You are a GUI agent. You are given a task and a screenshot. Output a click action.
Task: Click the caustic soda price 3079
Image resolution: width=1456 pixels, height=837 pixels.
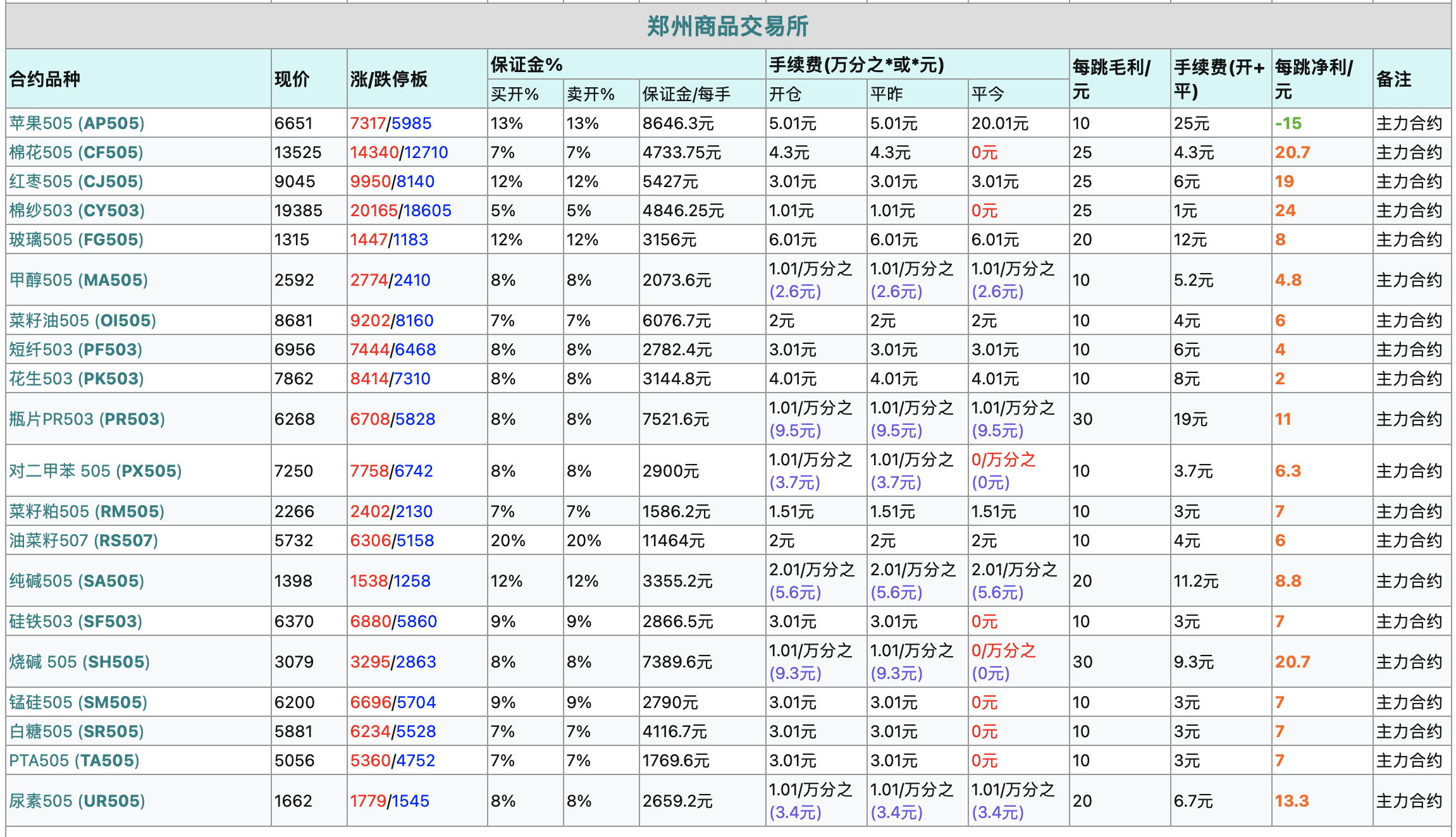[294, 662]
